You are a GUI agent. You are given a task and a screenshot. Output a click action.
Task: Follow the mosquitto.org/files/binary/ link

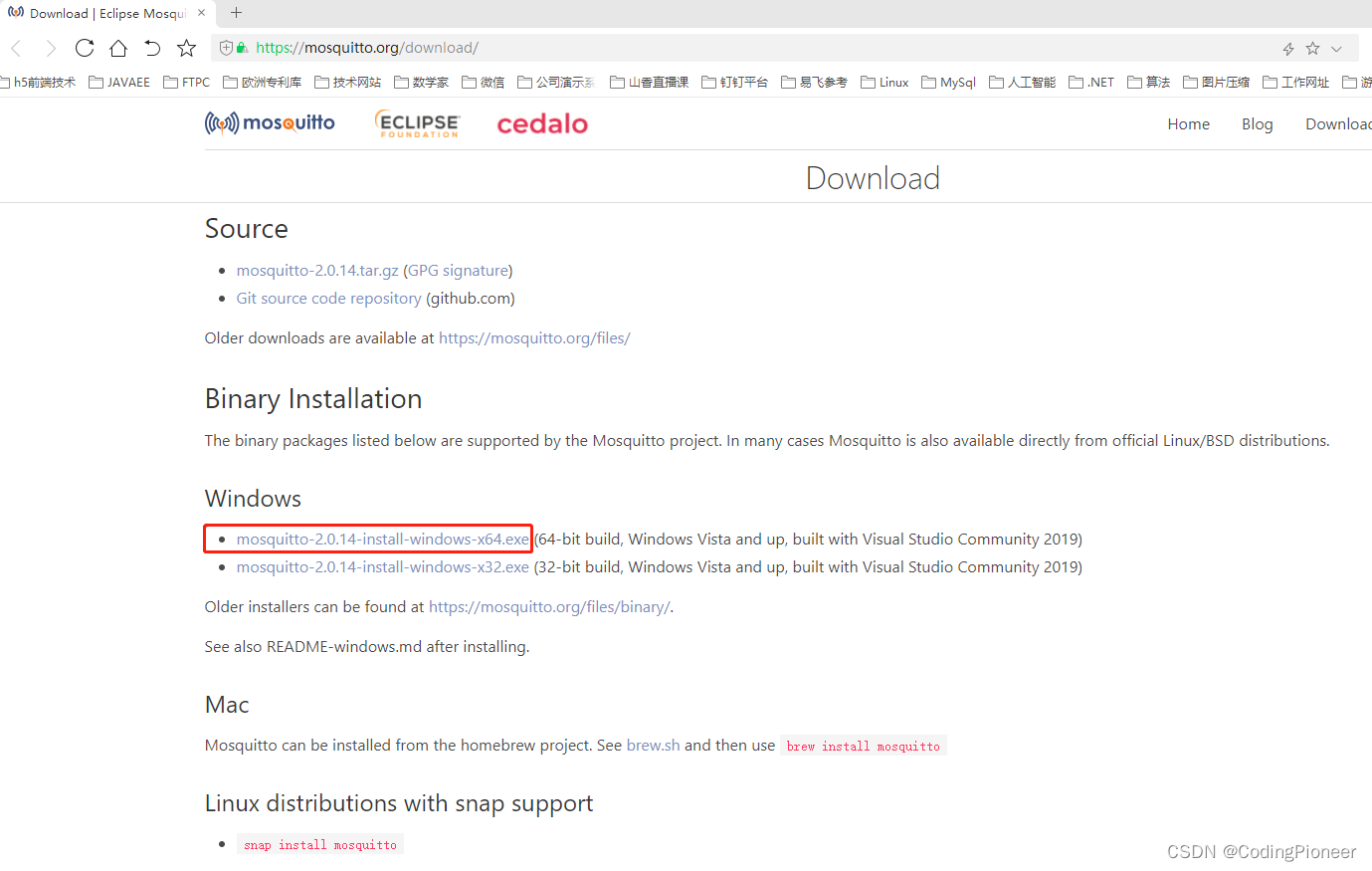(x=549, y=607)
